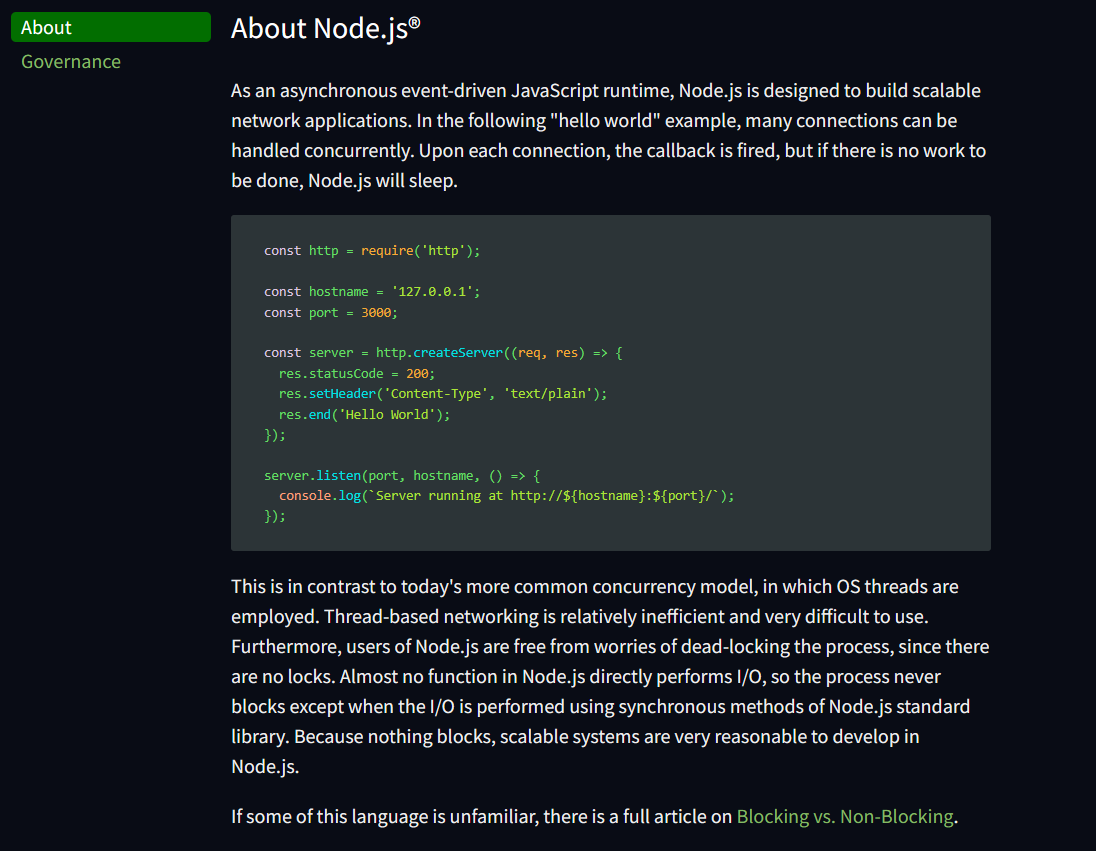Click the res.end('Hello World') line

(x=365, y=414)
